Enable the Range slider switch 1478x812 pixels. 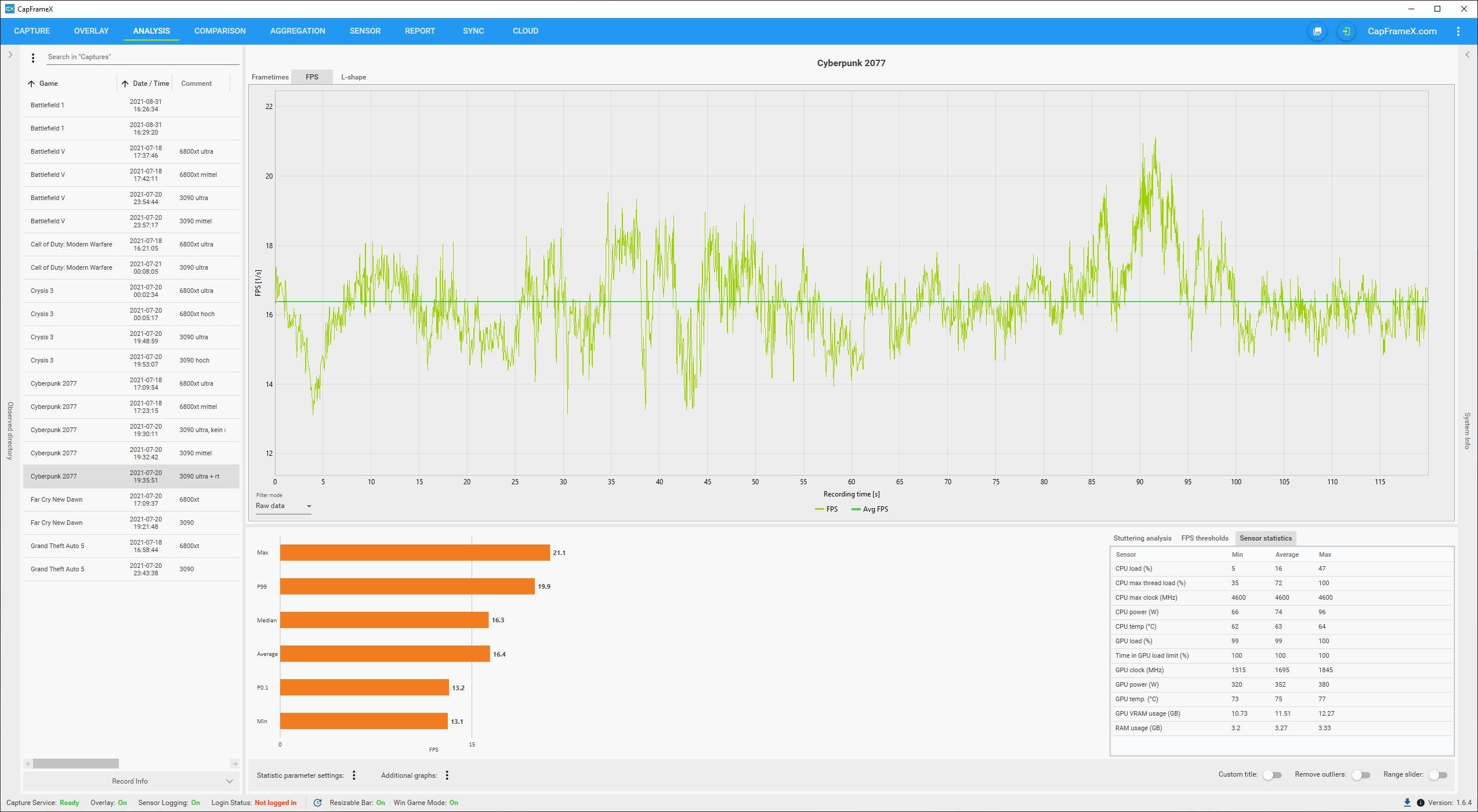click(x=1438, y=775)
